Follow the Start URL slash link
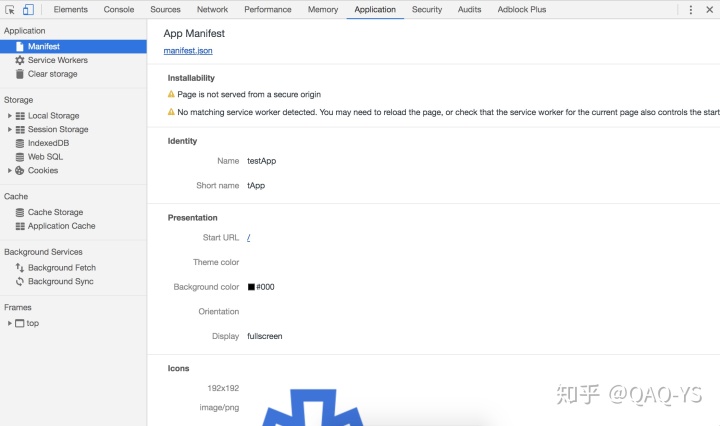Viewport: 720px width, 426px height. 248,237
